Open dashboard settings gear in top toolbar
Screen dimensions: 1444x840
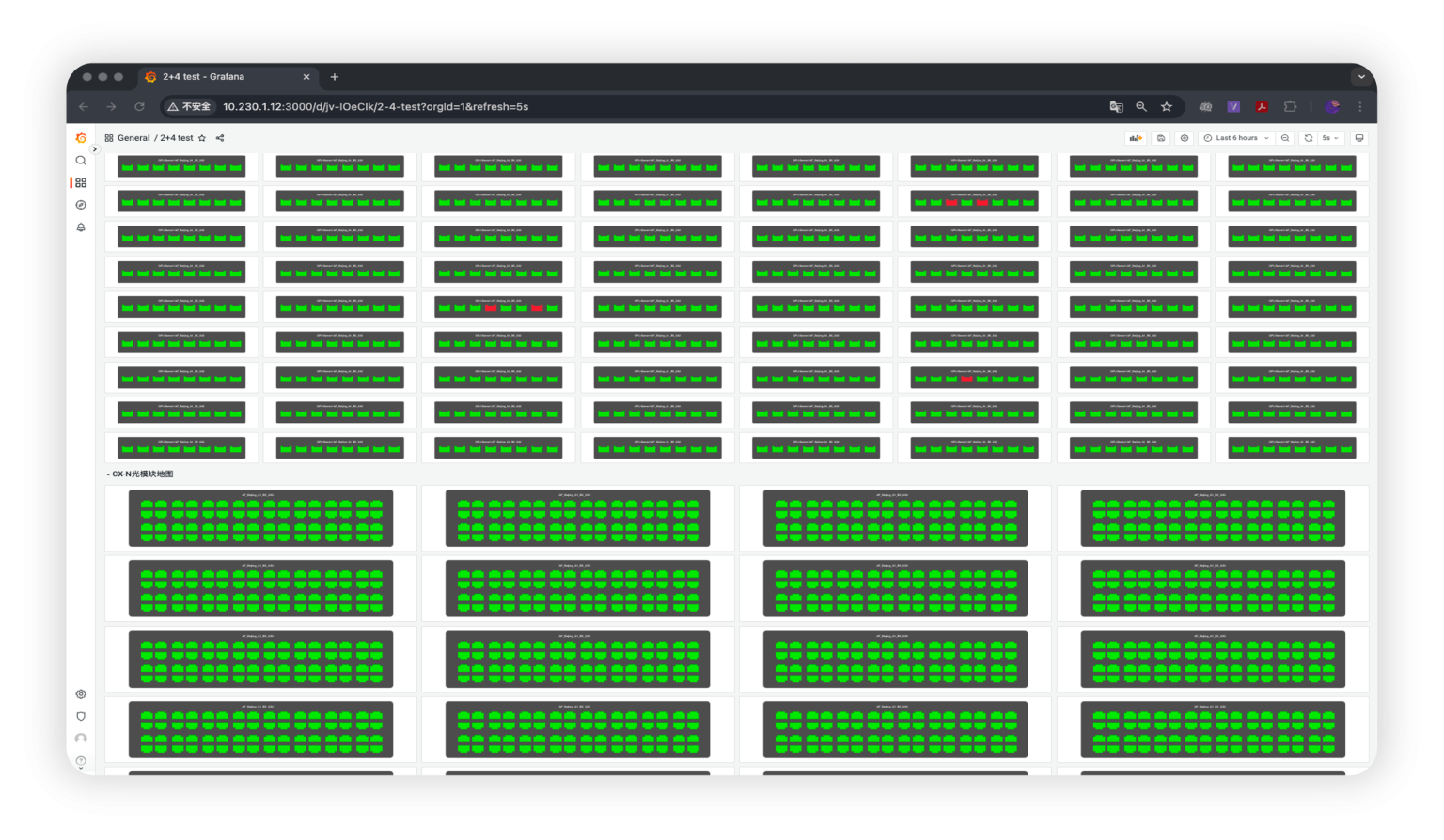pyautogui.click(x=1185, y=138)
